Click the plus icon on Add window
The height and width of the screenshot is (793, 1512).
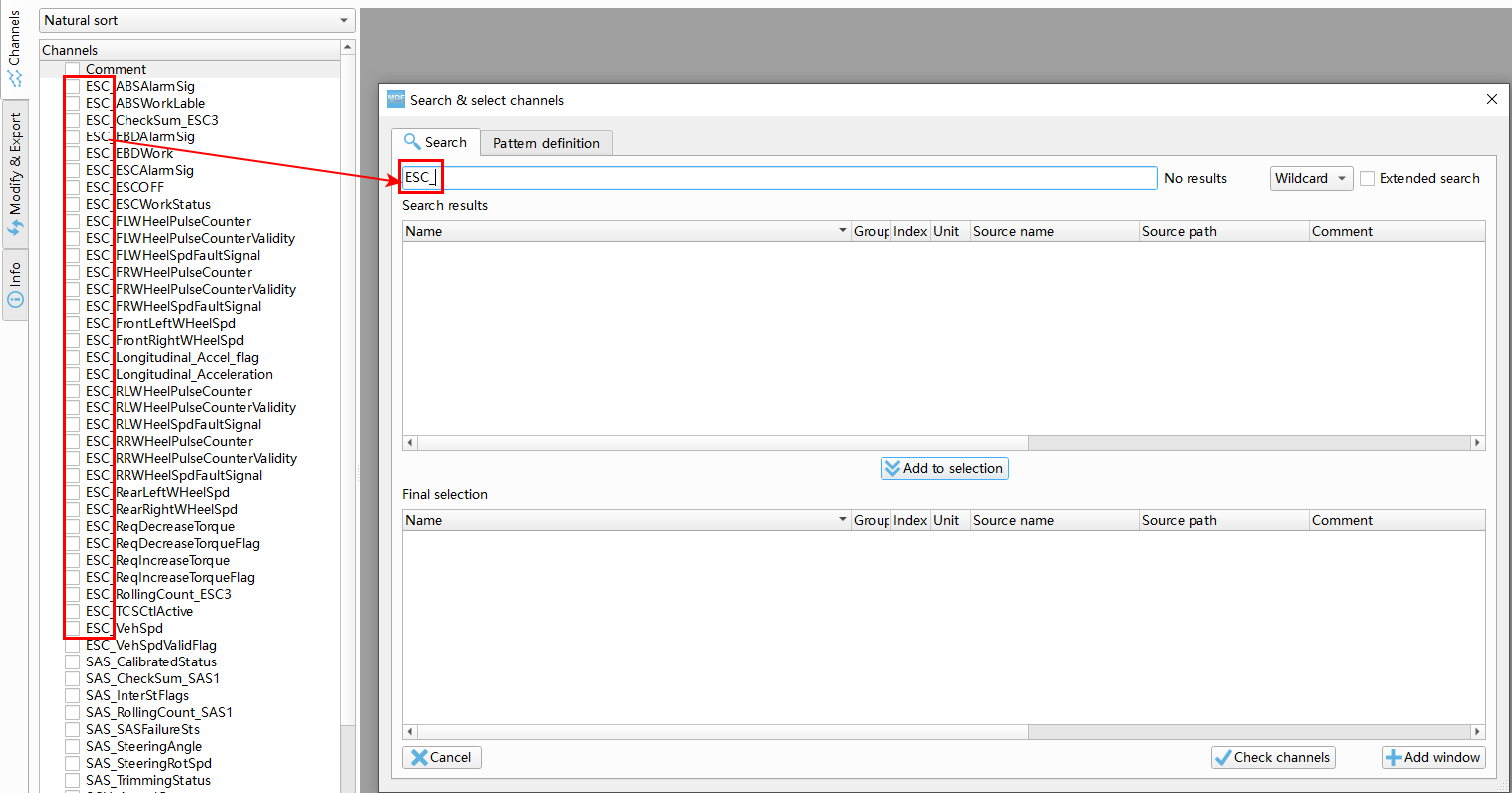pos(1393,758)
